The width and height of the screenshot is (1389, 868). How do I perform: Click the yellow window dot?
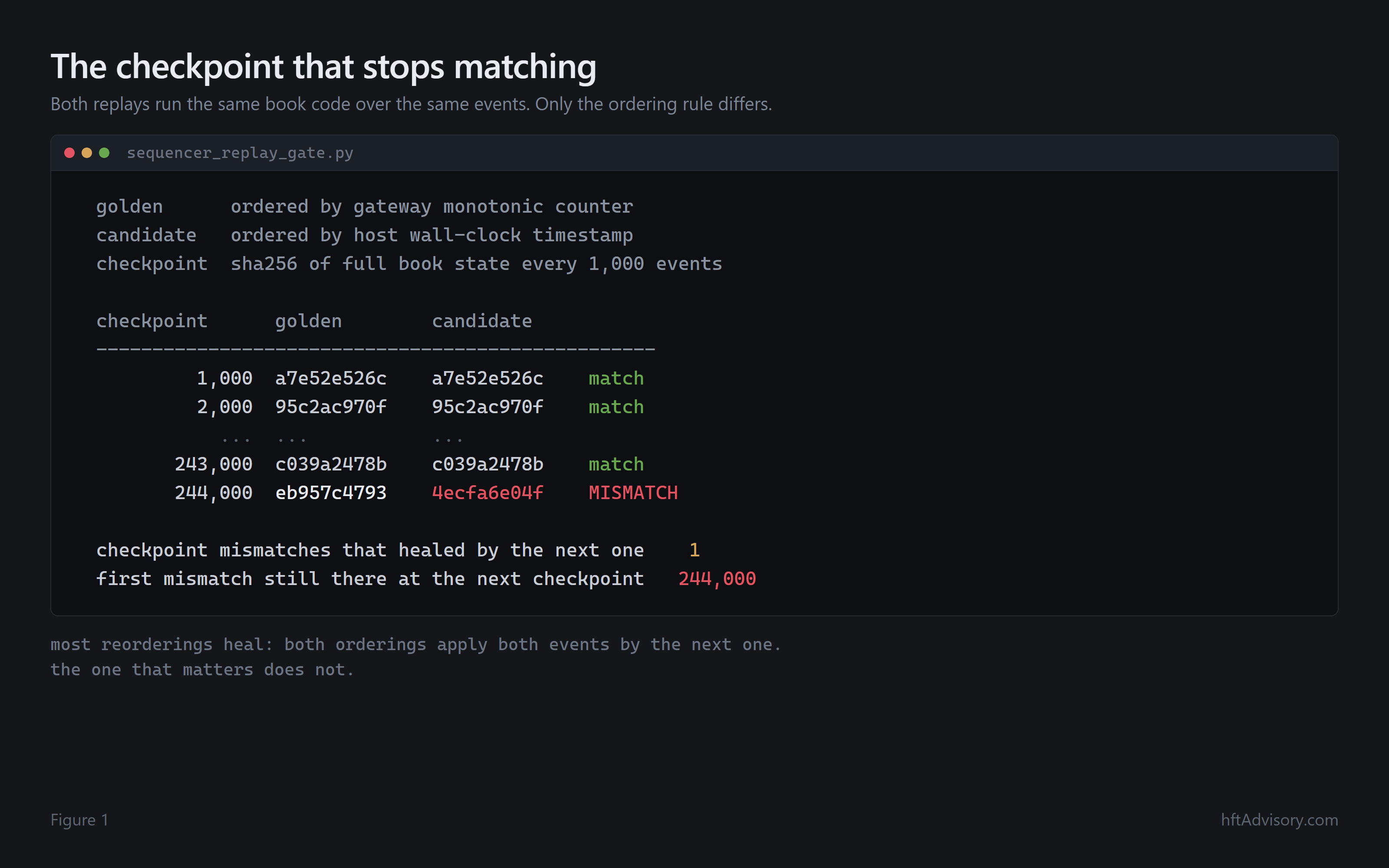coord(87,153)
